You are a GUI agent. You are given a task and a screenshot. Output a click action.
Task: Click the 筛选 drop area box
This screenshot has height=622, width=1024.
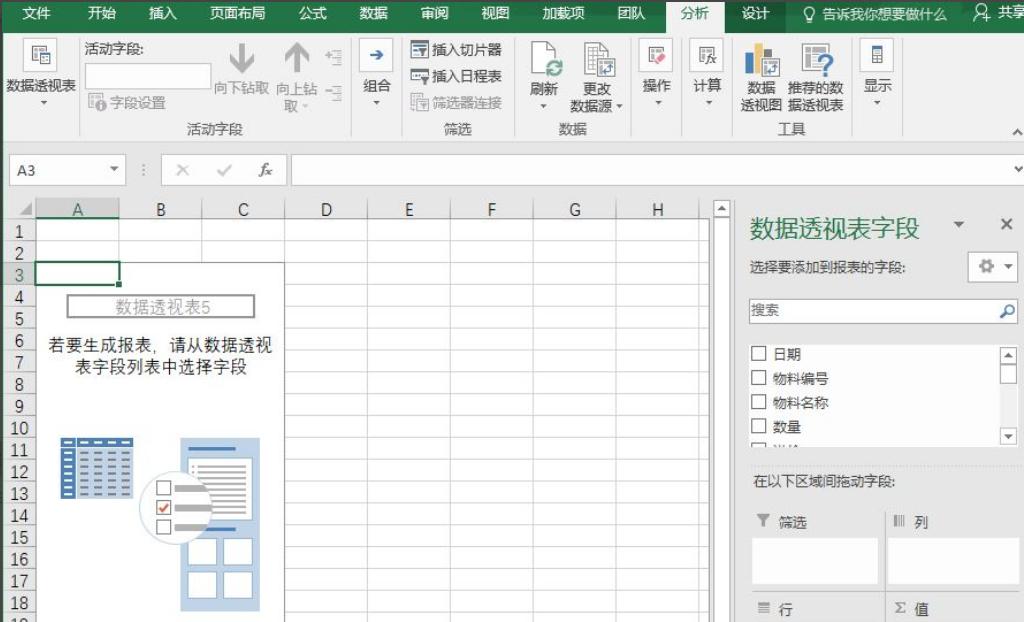[x=815, y=561]
